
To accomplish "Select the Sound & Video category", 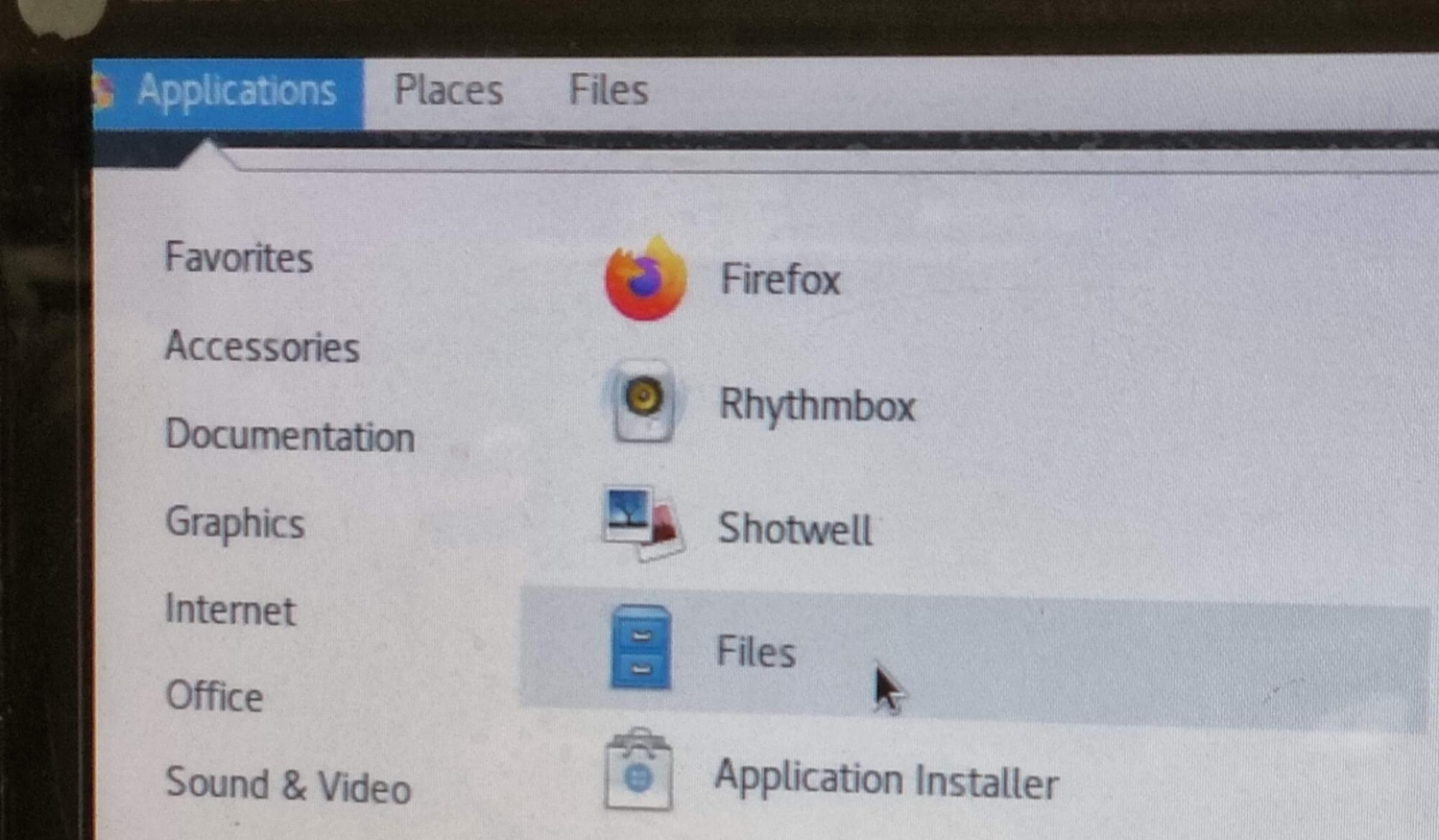I will 288,785.
